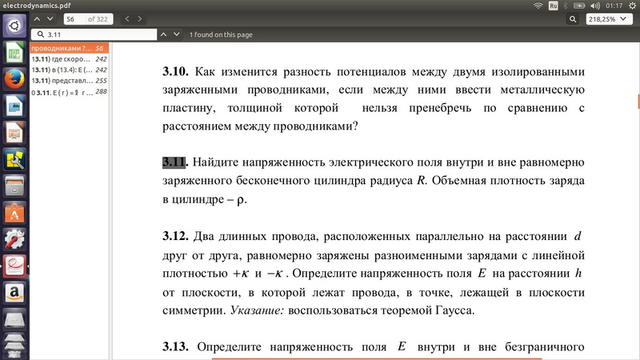Screen dimensions: 640x360
Task: Click the page number field showing 56
Action: point(88,19)
